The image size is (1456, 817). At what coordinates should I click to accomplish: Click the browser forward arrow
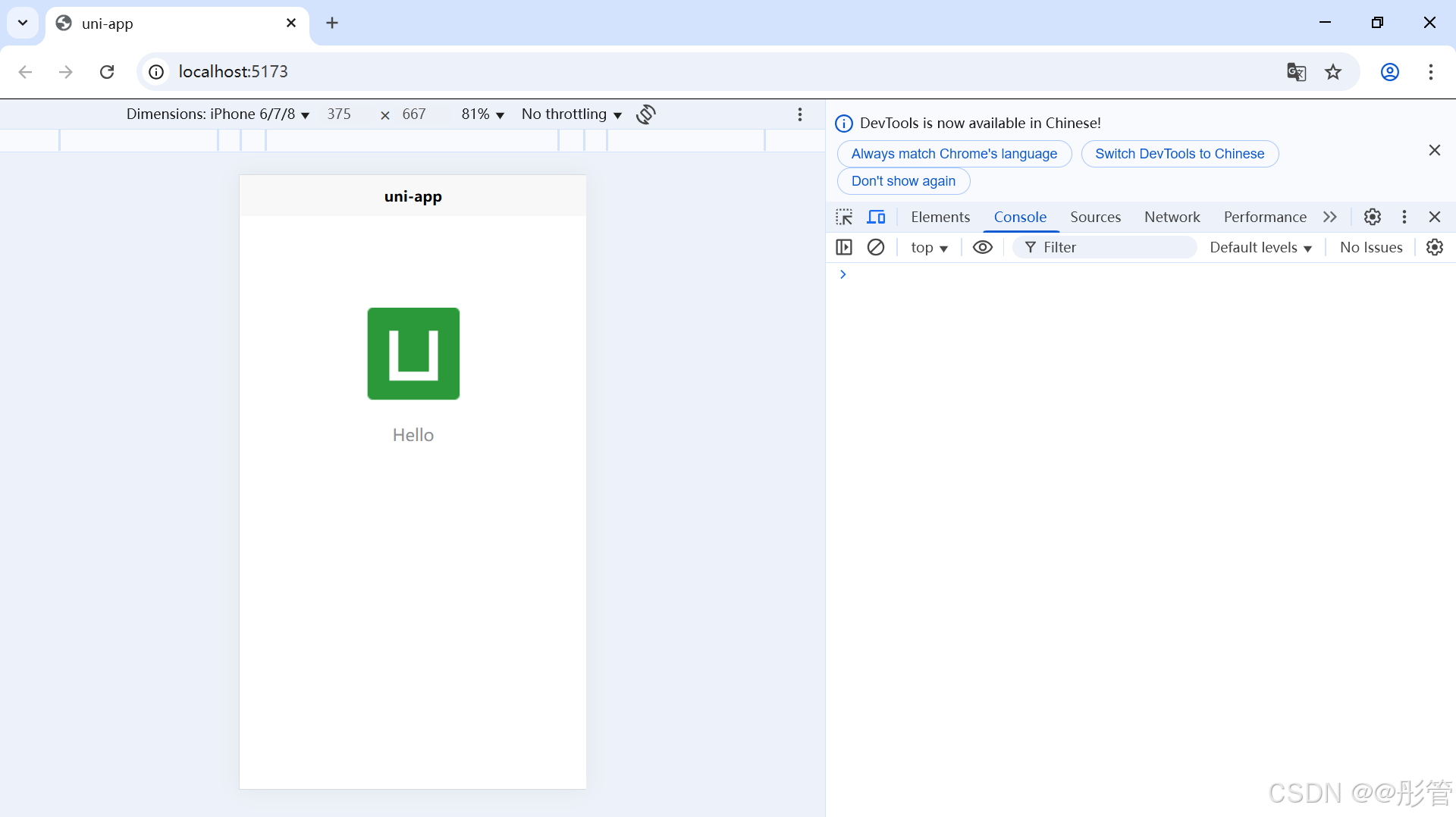tap(66, 71)
